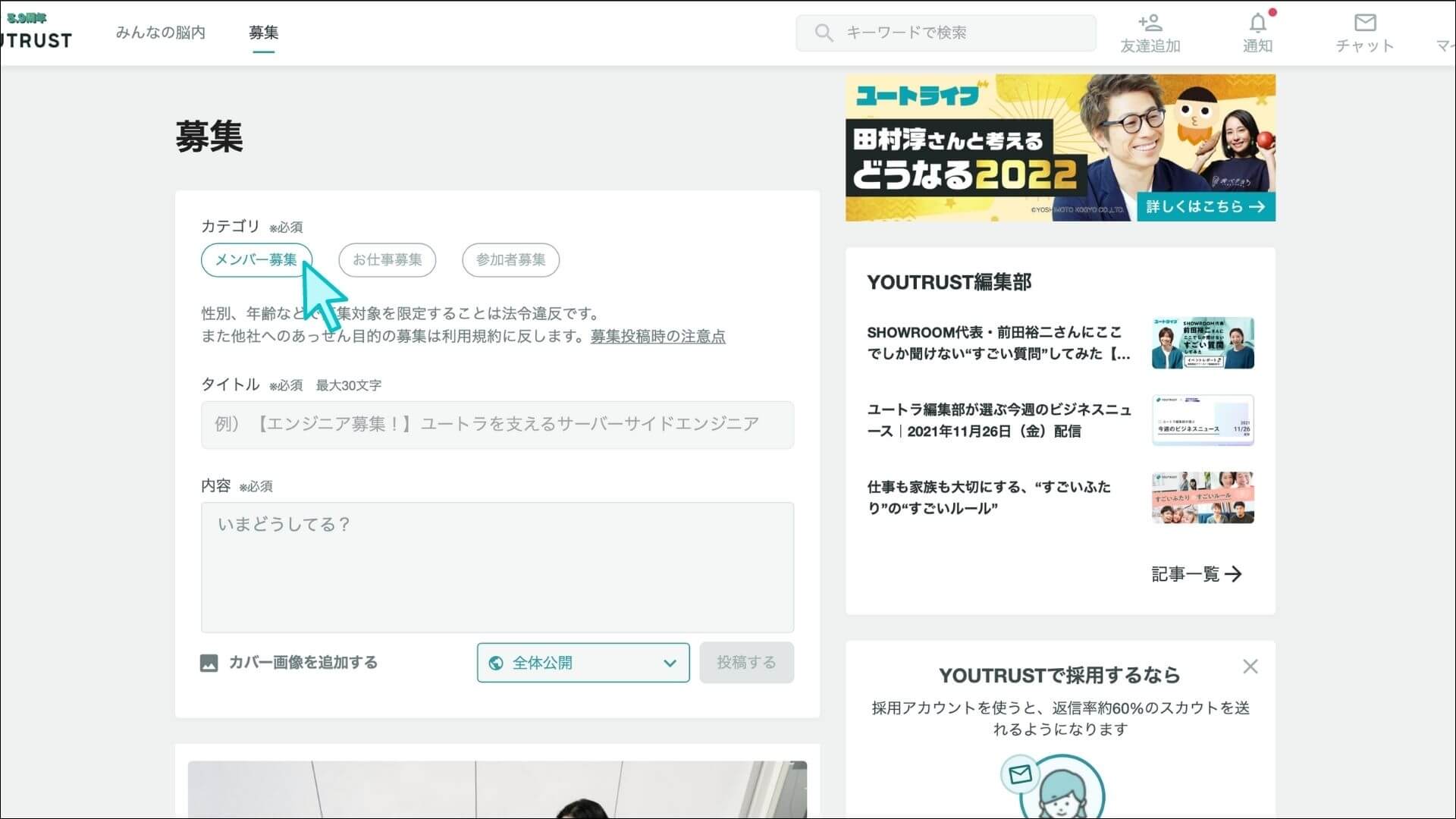Screen dimensions: 1456x819
Task: Open the チャット envelope icon
Action: click(x=1365, y=23)
